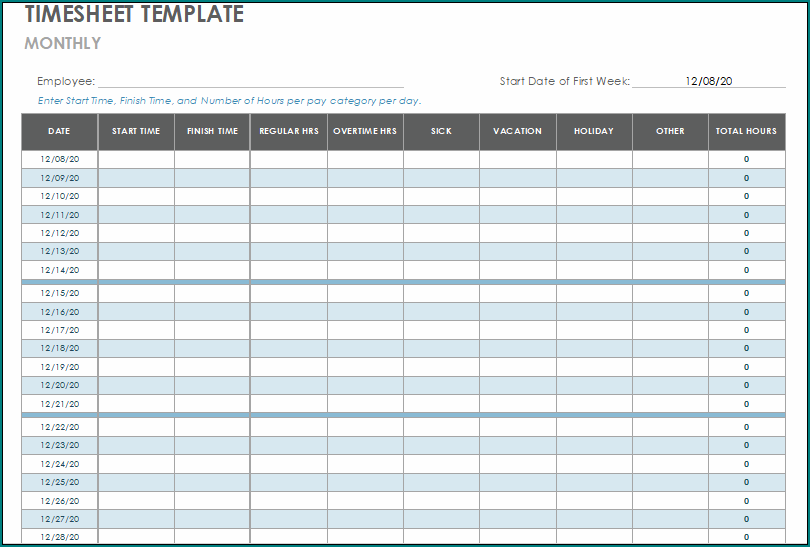Click the TIMESHEET TEMPLATE title
Image resolution: width=810 pixels, height=547 pixels.
(134, 14)
